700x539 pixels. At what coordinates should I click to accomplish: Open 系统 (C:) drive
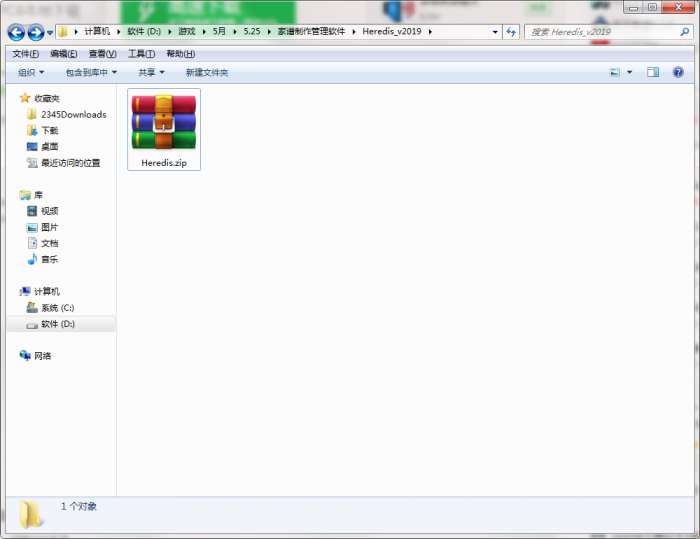point(58,308)
